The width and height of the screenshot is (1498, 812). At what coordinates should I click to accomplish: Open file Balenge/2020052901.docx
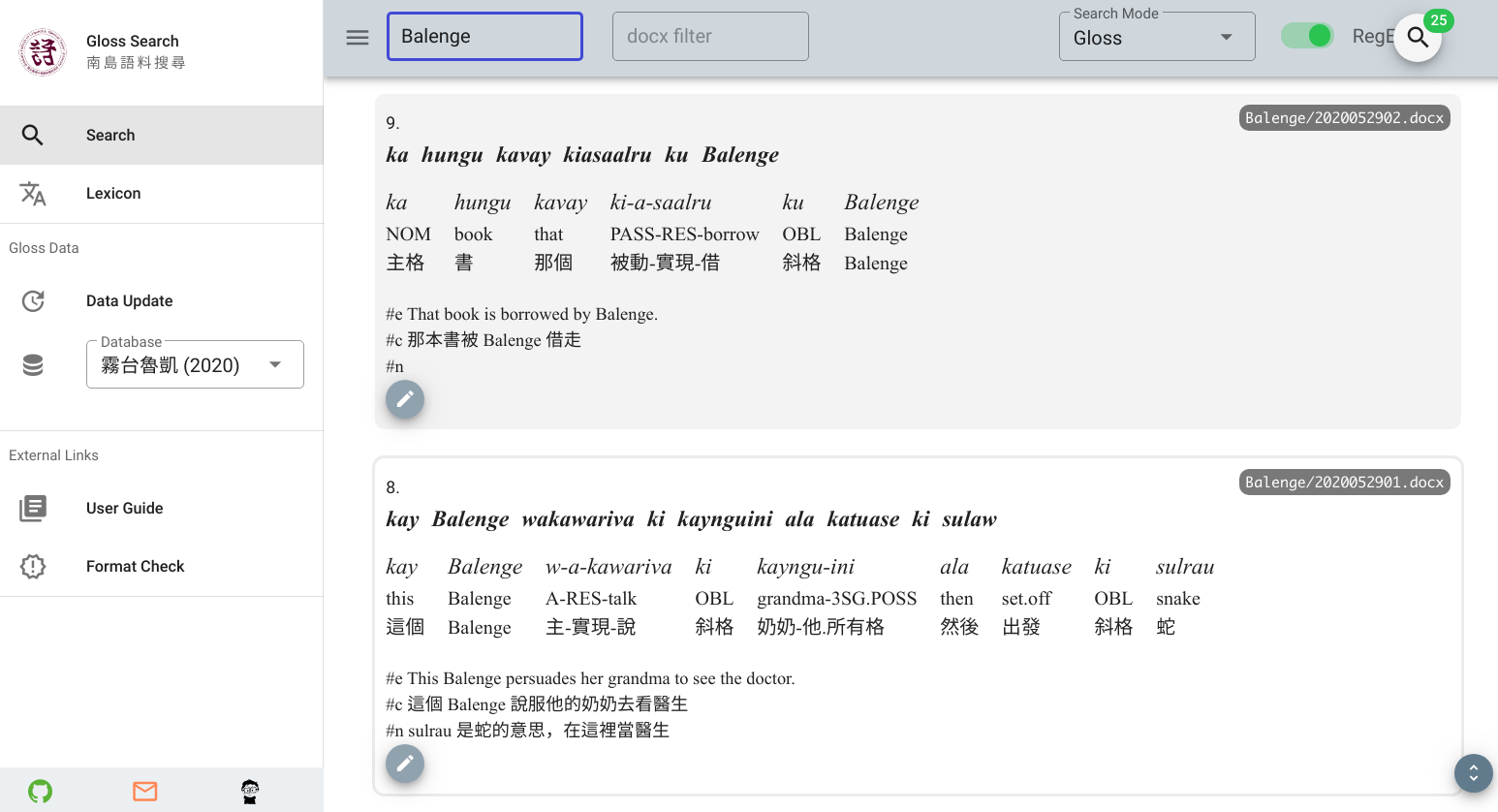tap(1344, 482)
